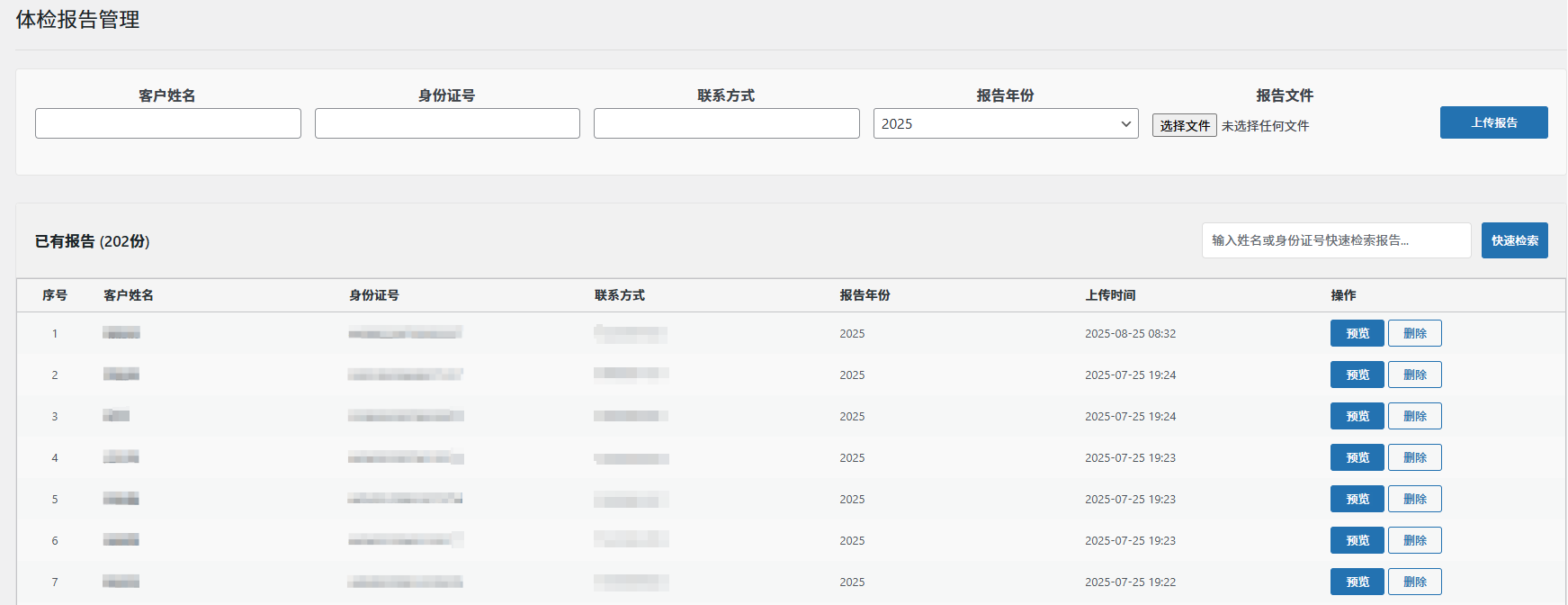Screen dimensions: 1568x605
Task: Open the 报告年份 dropdown showing 2025
Action: 1005,123
